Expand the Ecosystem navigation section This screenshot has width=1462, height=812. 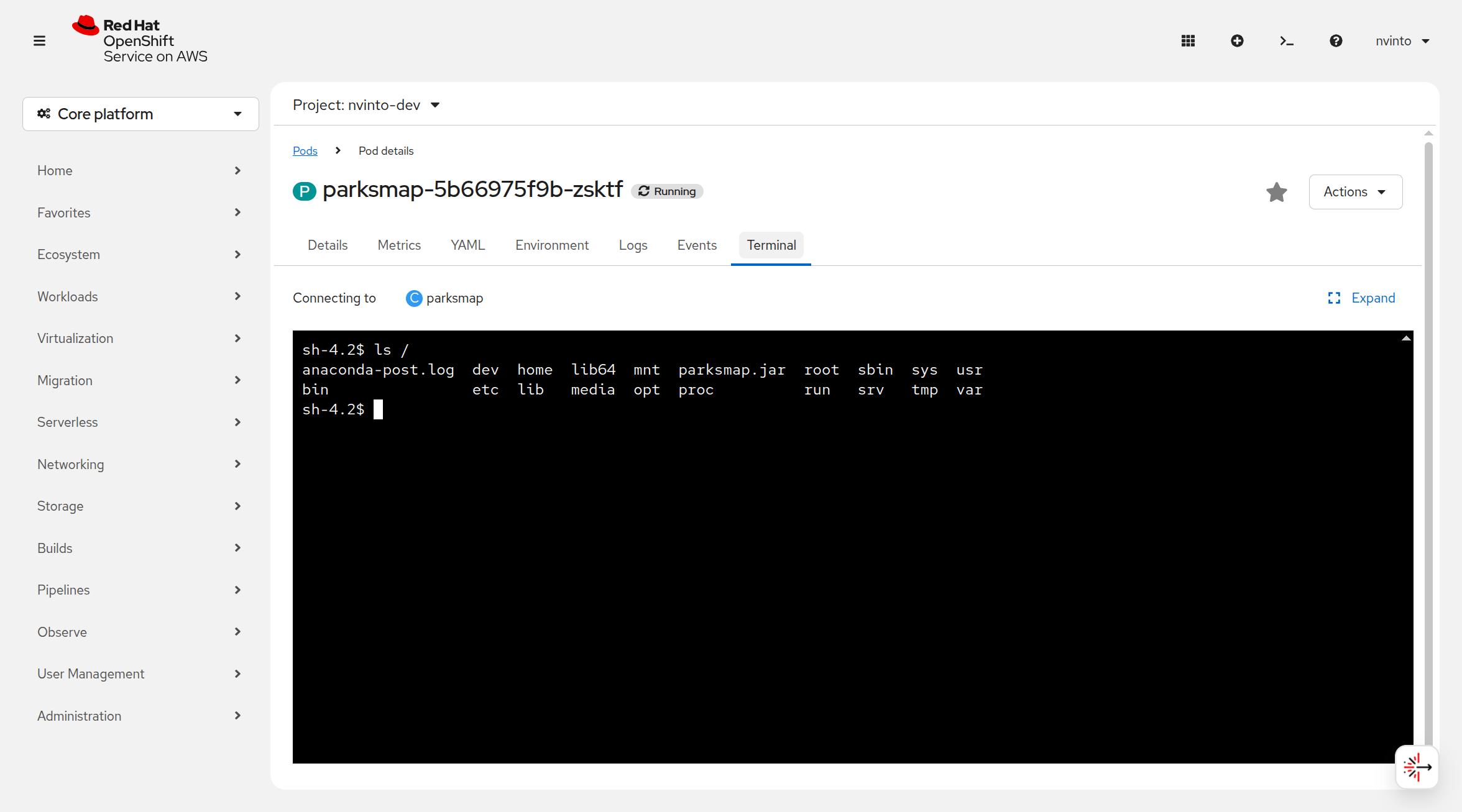pyautogui.click(x=140, y=254)
